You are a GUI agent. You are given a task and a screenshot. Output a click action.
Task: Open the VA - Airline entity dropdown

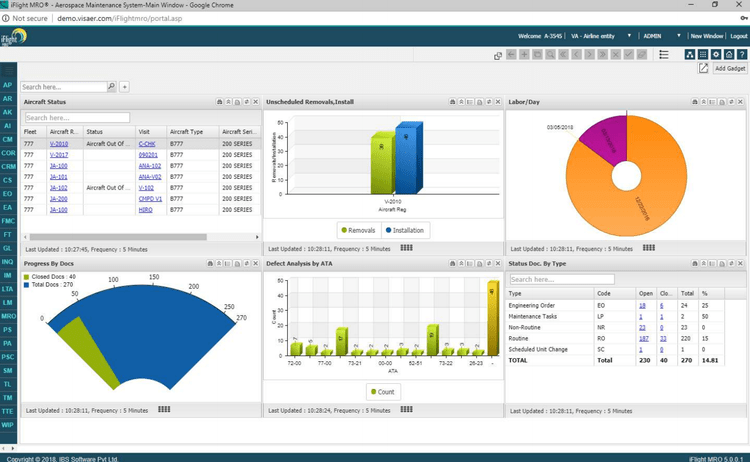(601, 36)
